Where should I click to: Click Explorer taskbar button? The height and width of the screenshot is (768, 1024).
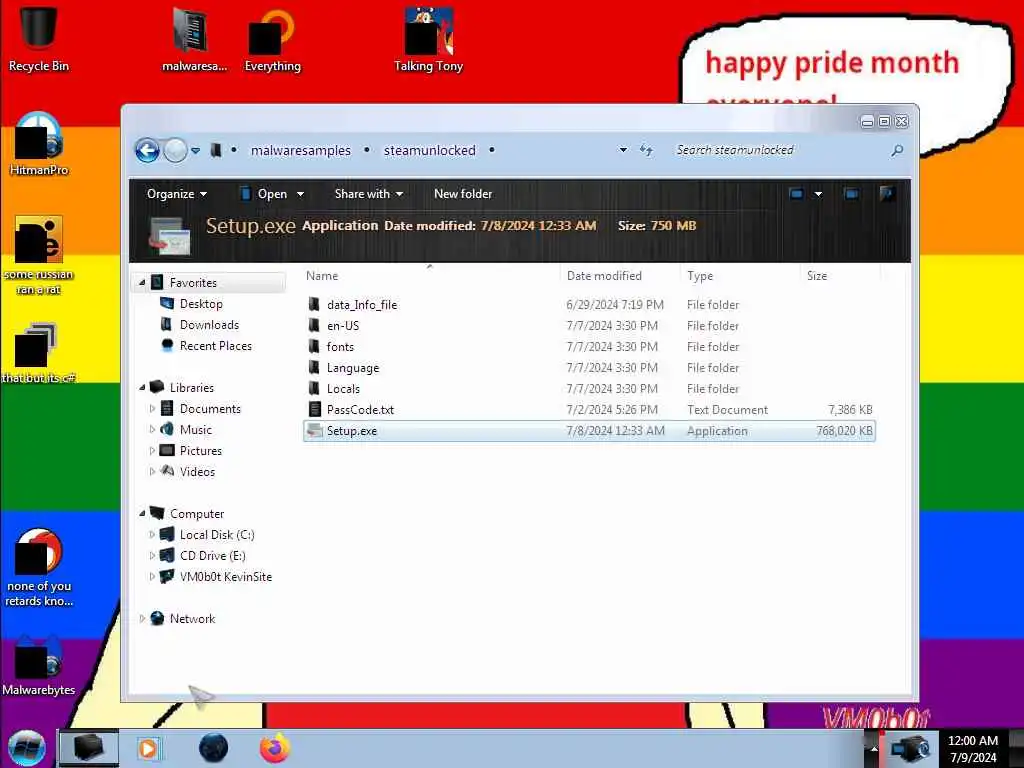click(x=89, y=748)
